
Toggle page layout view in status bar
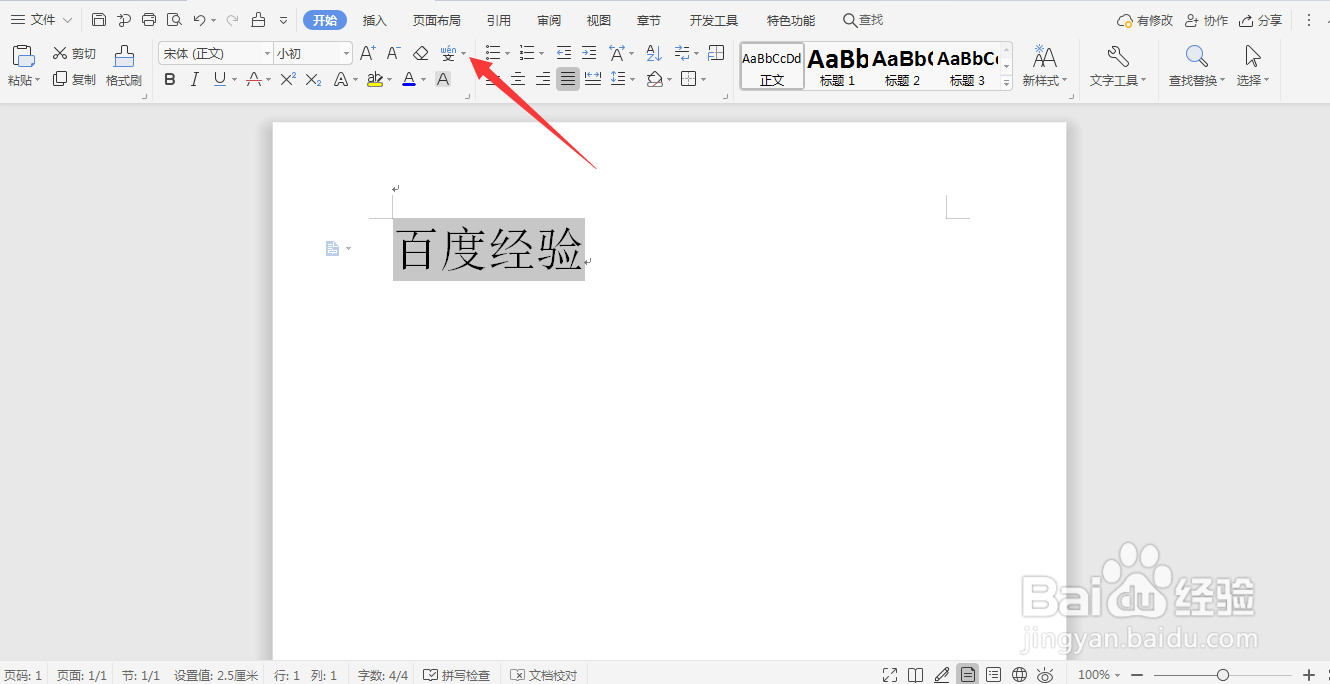coord(967,675)
